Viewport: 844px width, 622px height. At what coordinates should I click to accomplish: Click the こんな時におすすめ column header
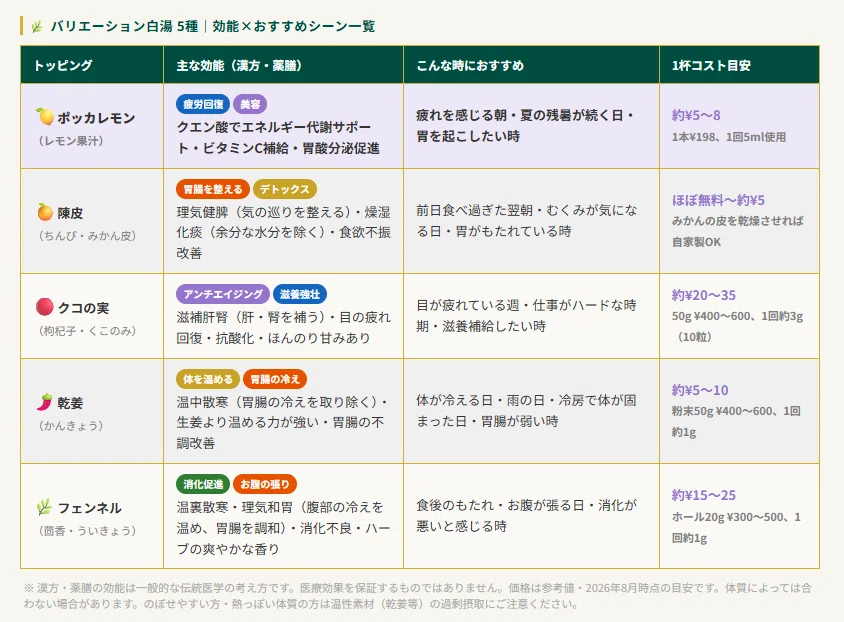[531, 65]
